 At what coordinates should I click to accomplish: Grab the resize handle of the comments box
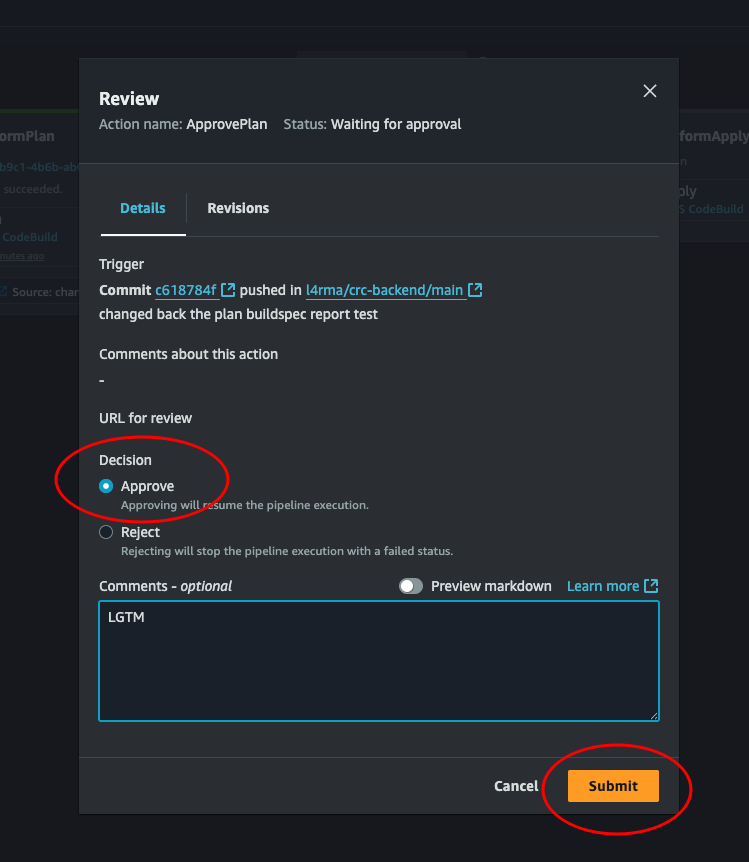(x=653, y=715)
